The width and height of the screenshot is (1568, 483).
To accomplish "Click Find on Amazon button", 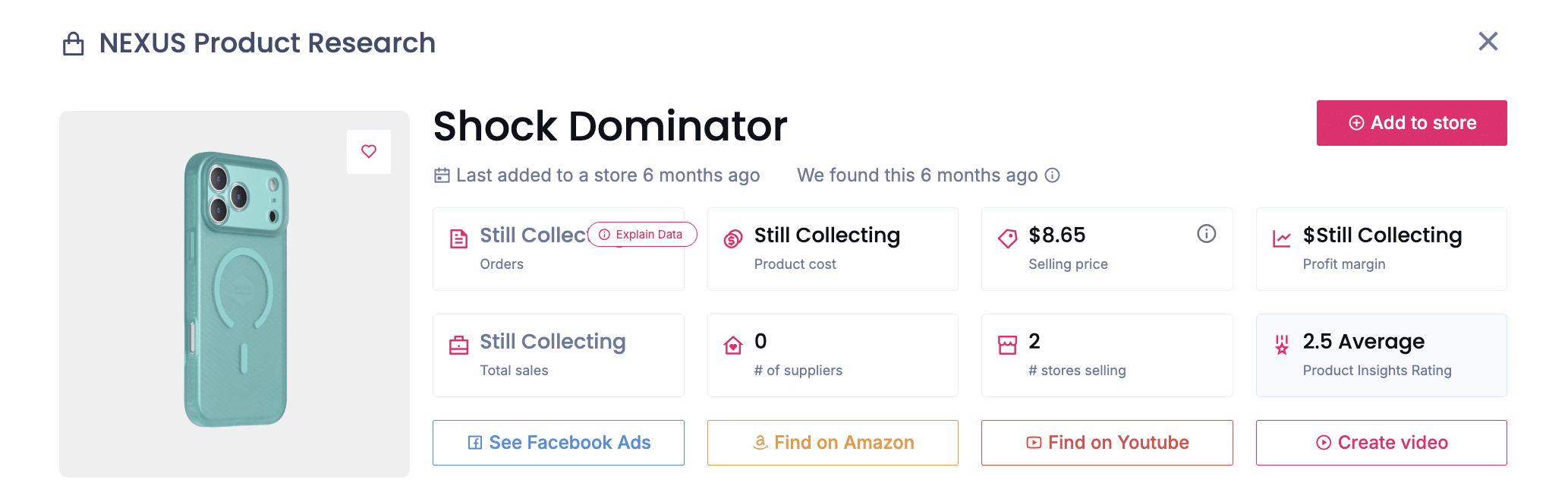I will (833, 443).
